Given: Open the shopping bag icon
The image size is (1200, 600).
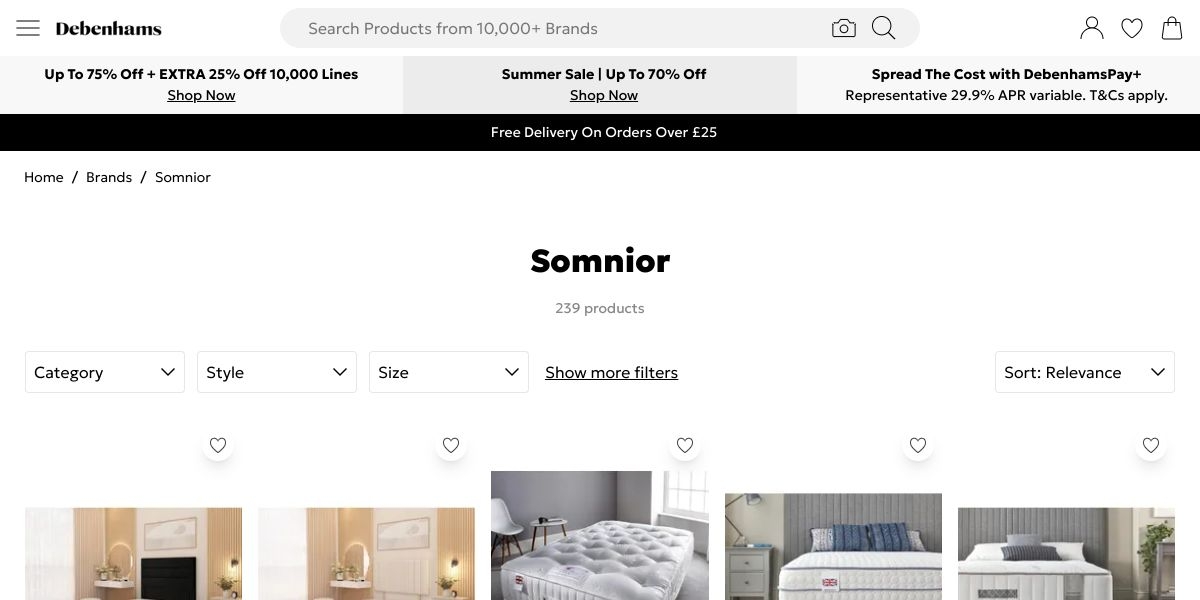Looking at the screenshot, I should click(1172, 28).
